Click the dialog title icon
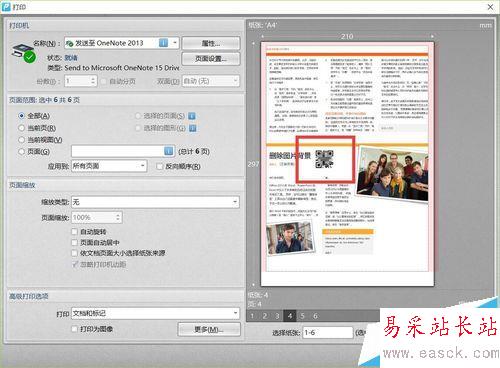This screenshot has height=368, width=500. [x=6, y=7]
